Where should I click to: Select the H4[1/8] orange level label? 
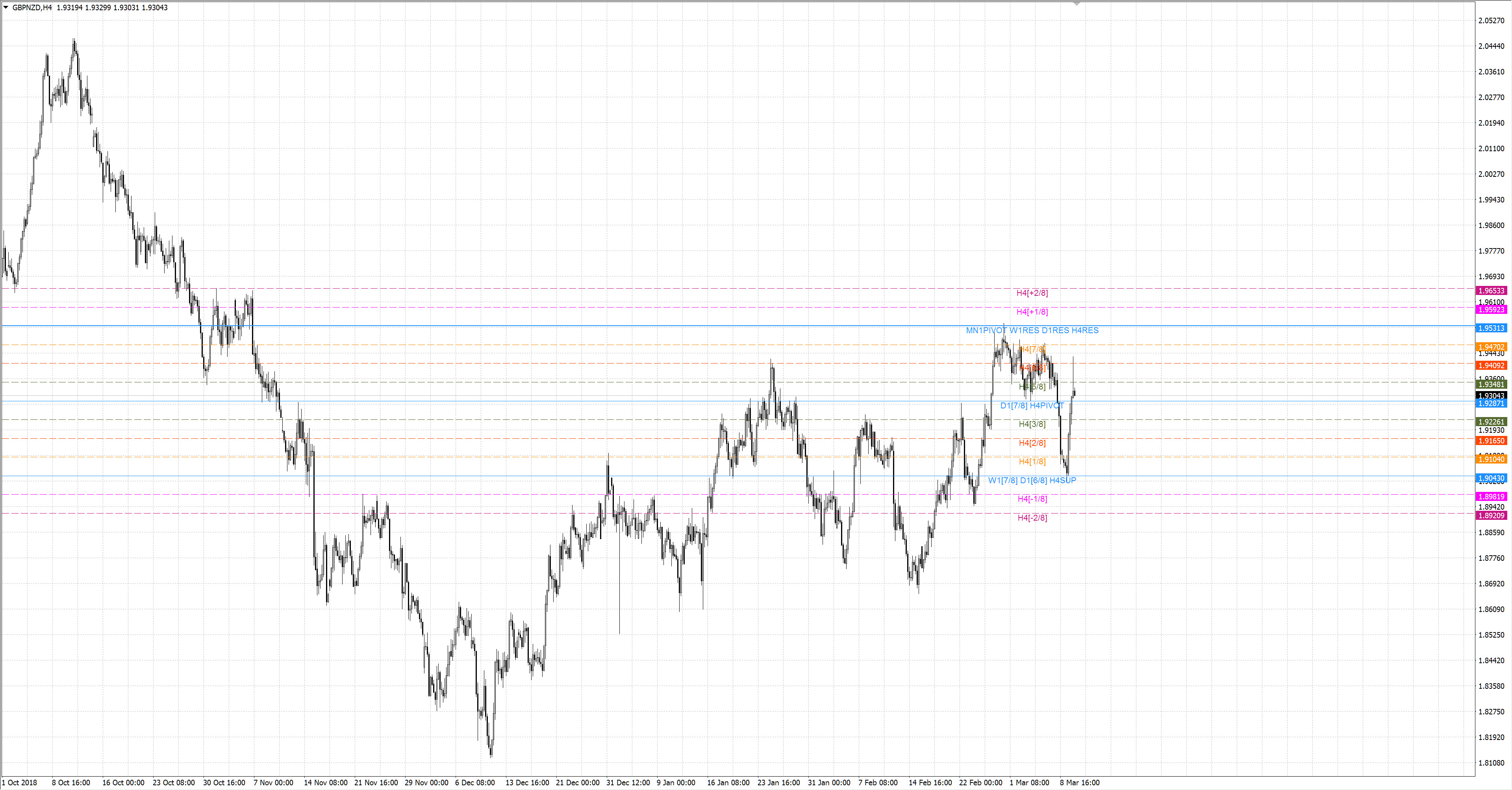tap(1032, 461)
